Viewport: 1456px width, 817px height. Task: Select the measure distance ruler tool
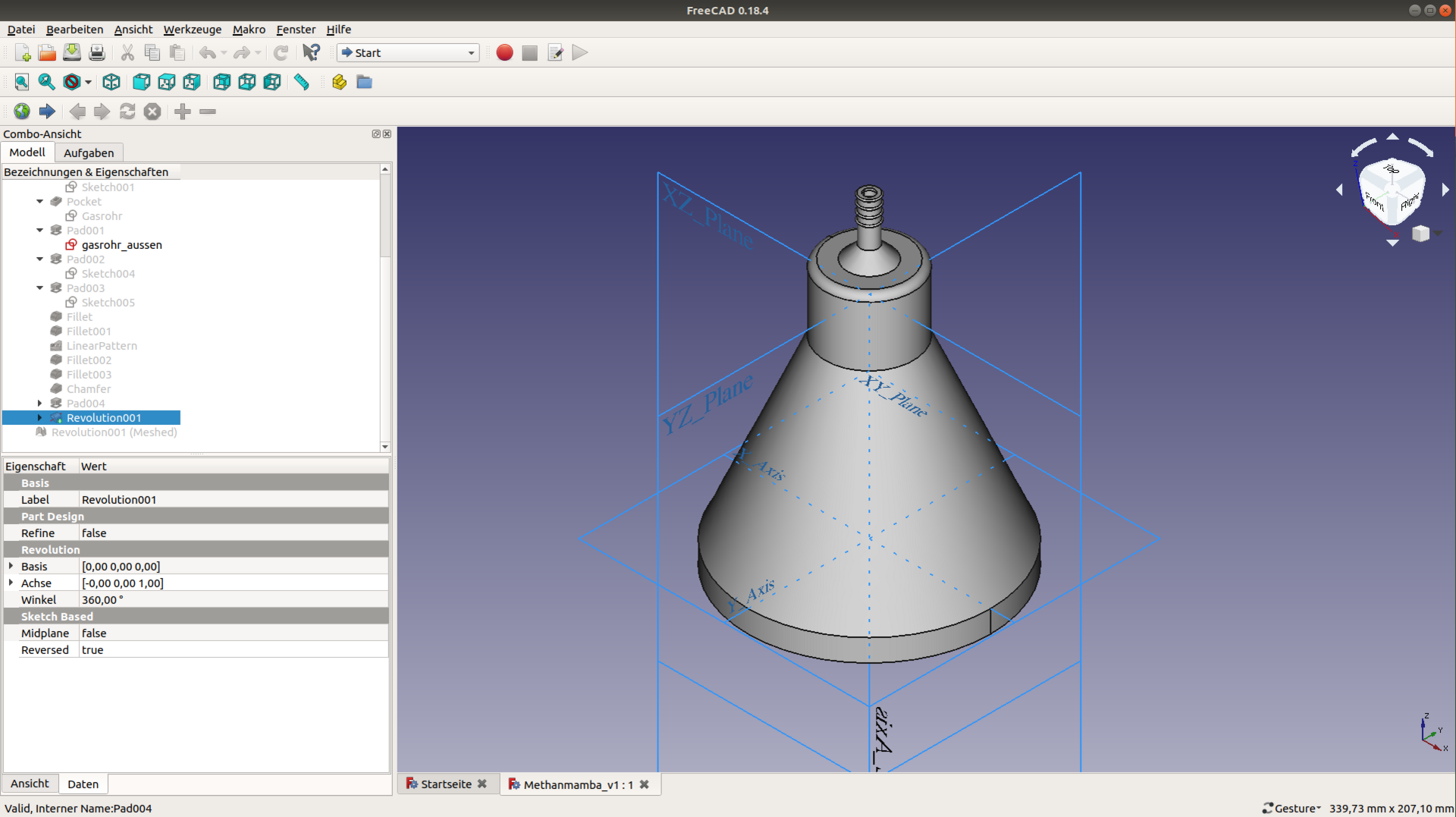(x=302, y=82)
